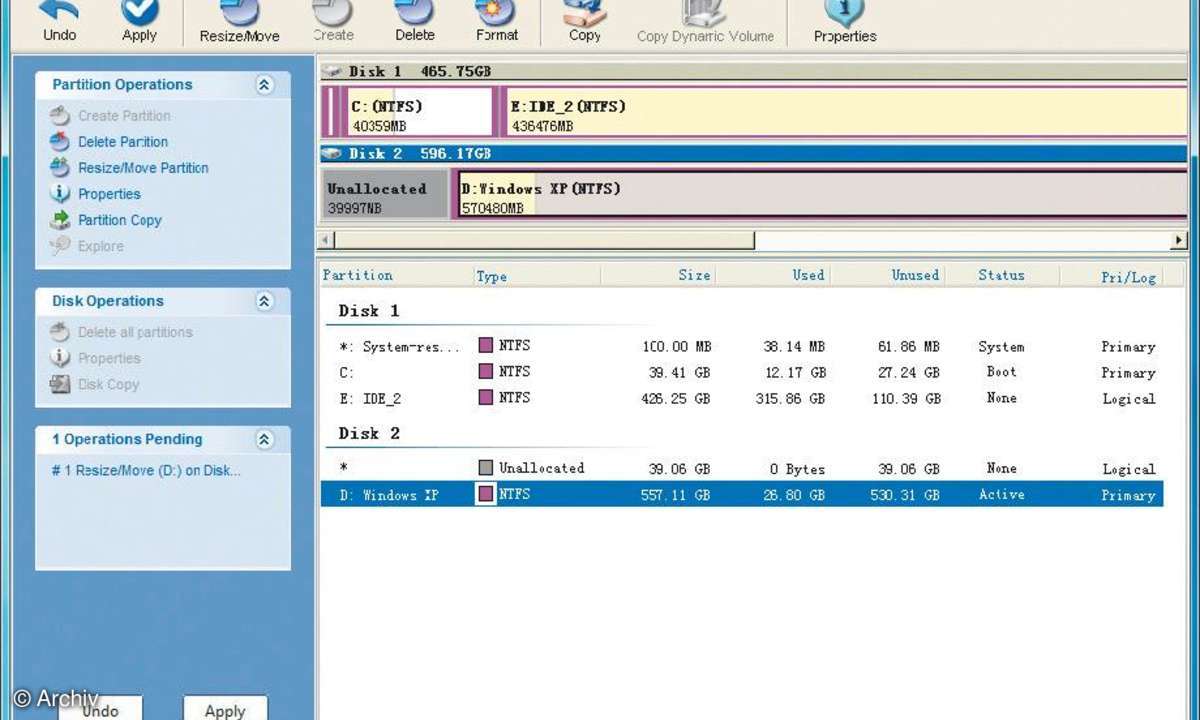Sort by the Status column header
Image resolution: width=1200 pixels, height=720 pixels.
1001,275
